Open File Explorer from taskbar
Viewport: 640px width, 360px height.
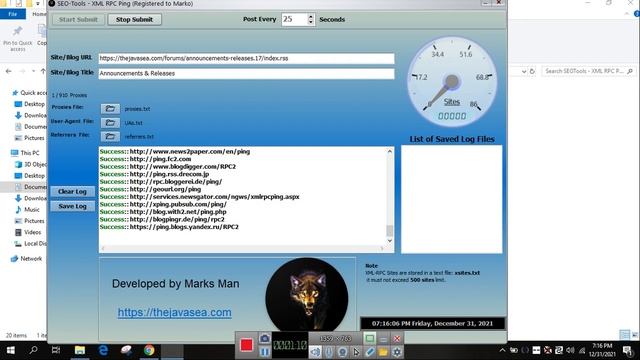[80, 350]
